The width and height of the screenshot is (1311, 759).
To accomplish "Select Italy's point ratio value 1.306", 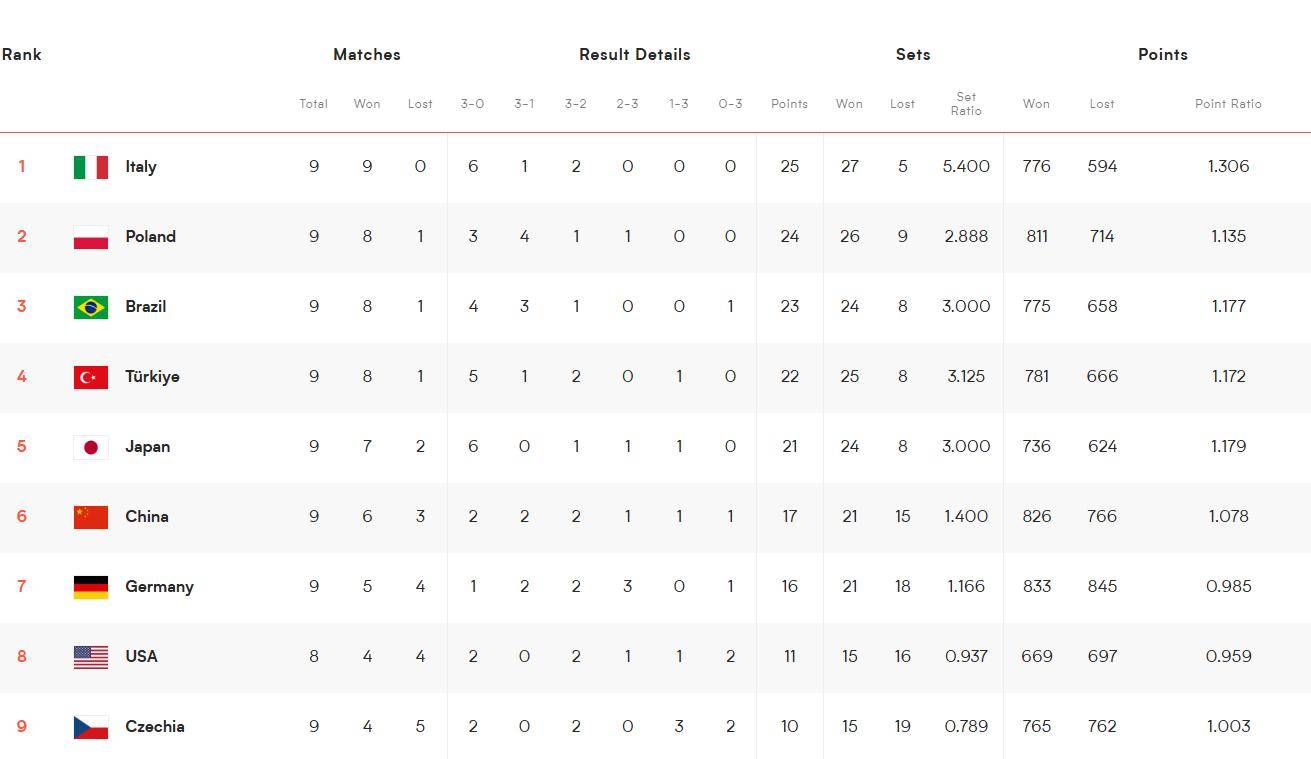I will click(1228, 167).
